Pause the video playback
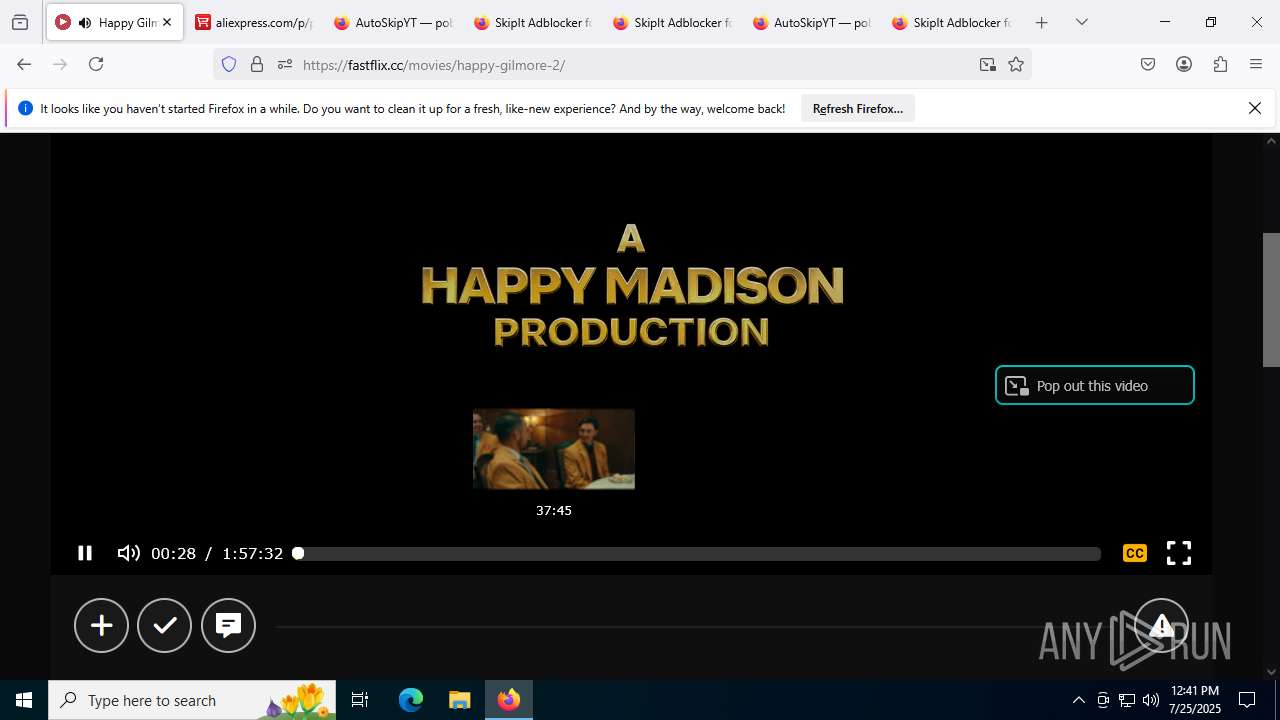Image resolution: width=1280 pixels, height=720 pixels. pos(85,553)
